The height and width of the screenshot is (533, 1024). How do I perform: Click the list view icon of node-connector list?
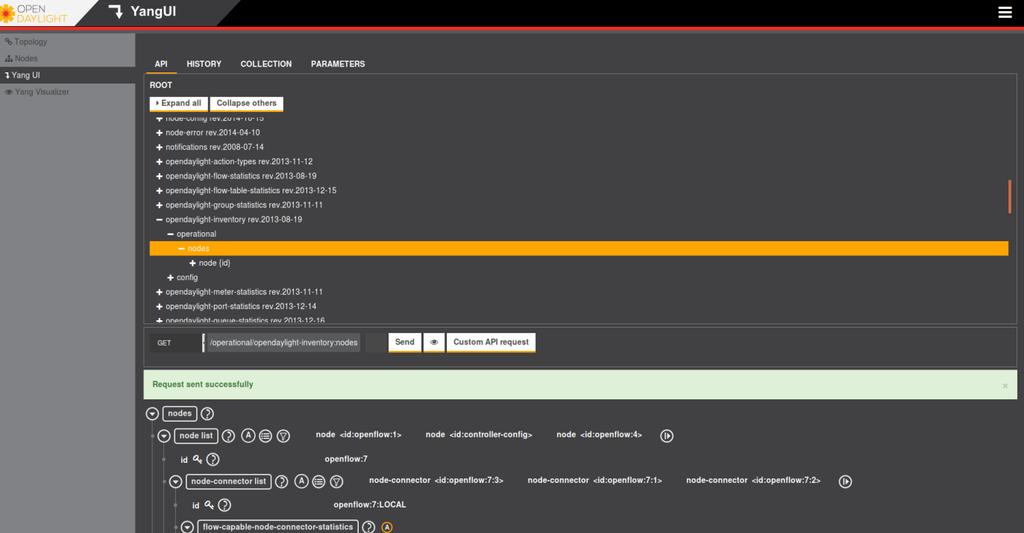pyautogui.click(x=319, y=481)
